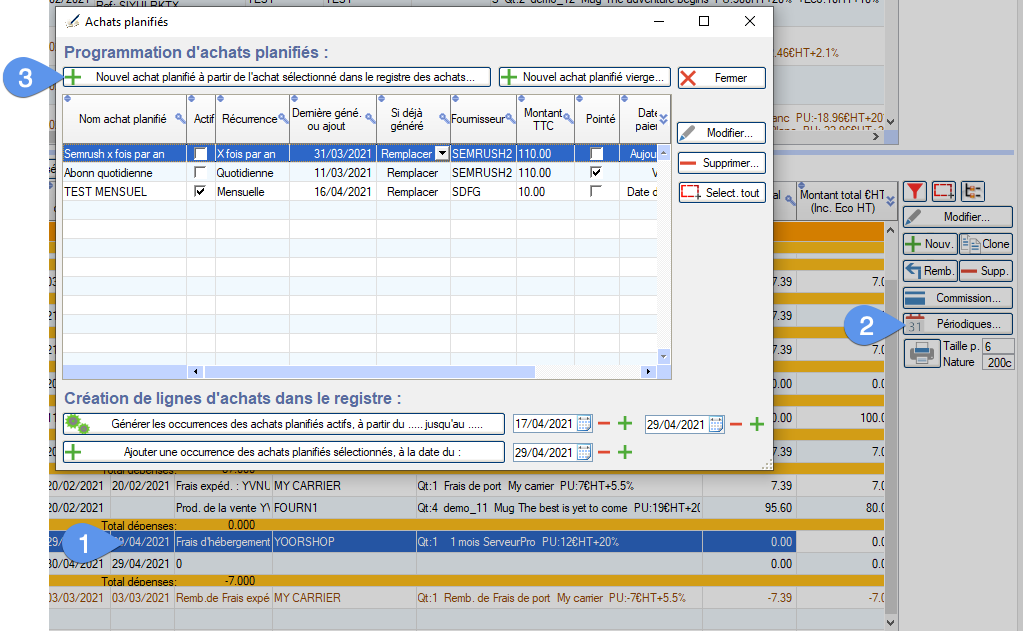Click the red funnel filter icon
This screenshot has height=631, width=1023.
(915, 191)
